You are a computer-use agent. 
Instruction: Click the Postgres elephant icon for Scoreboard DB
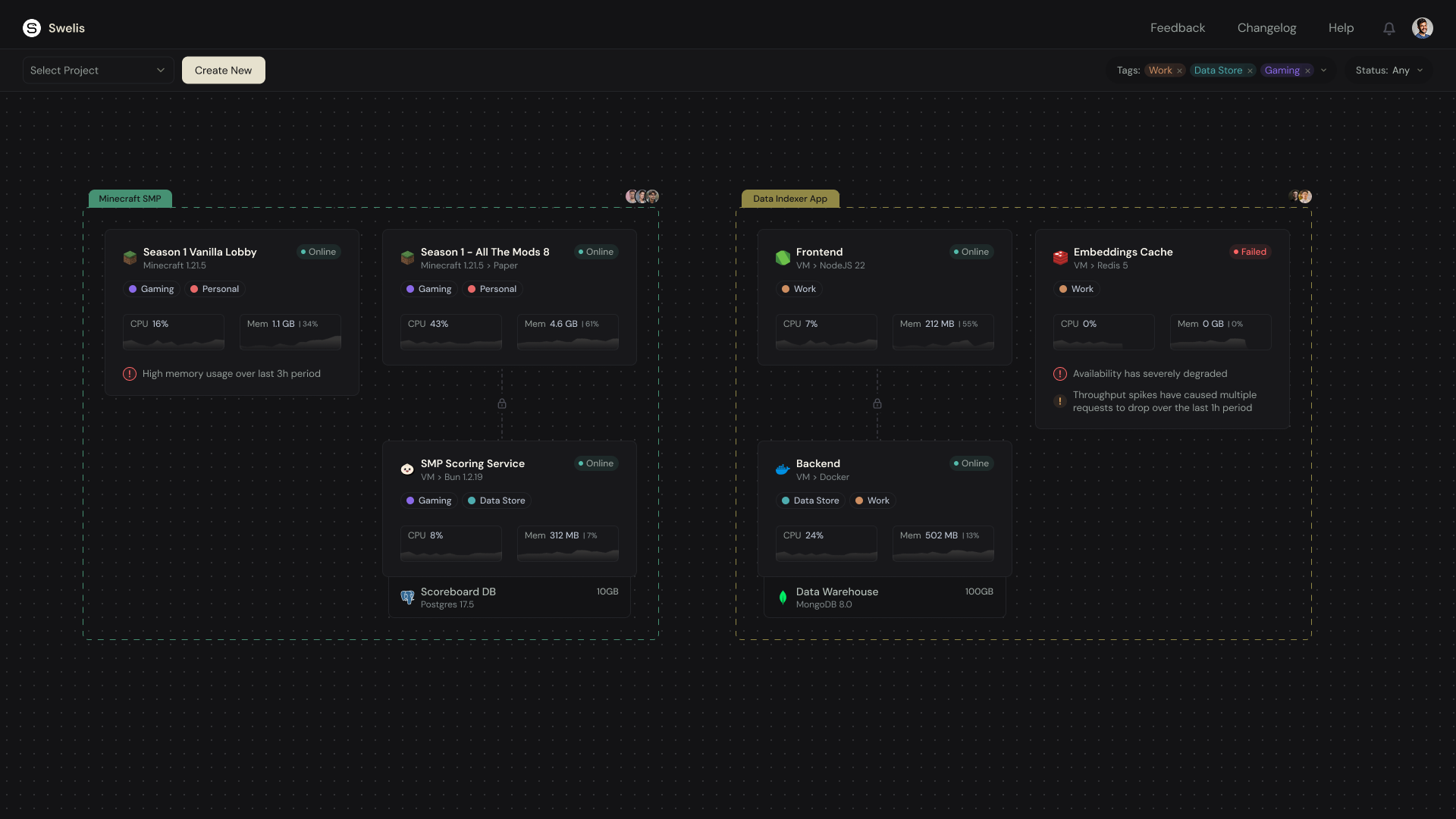407,598
